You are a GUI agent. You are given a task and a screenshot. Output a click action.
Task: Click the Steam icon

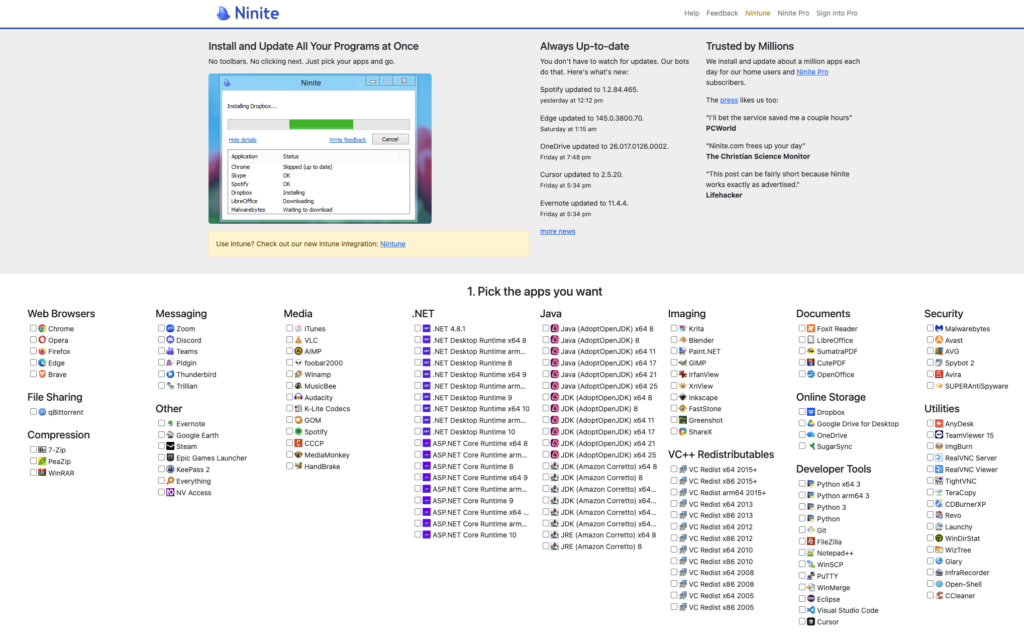click(x=170, y=447)
